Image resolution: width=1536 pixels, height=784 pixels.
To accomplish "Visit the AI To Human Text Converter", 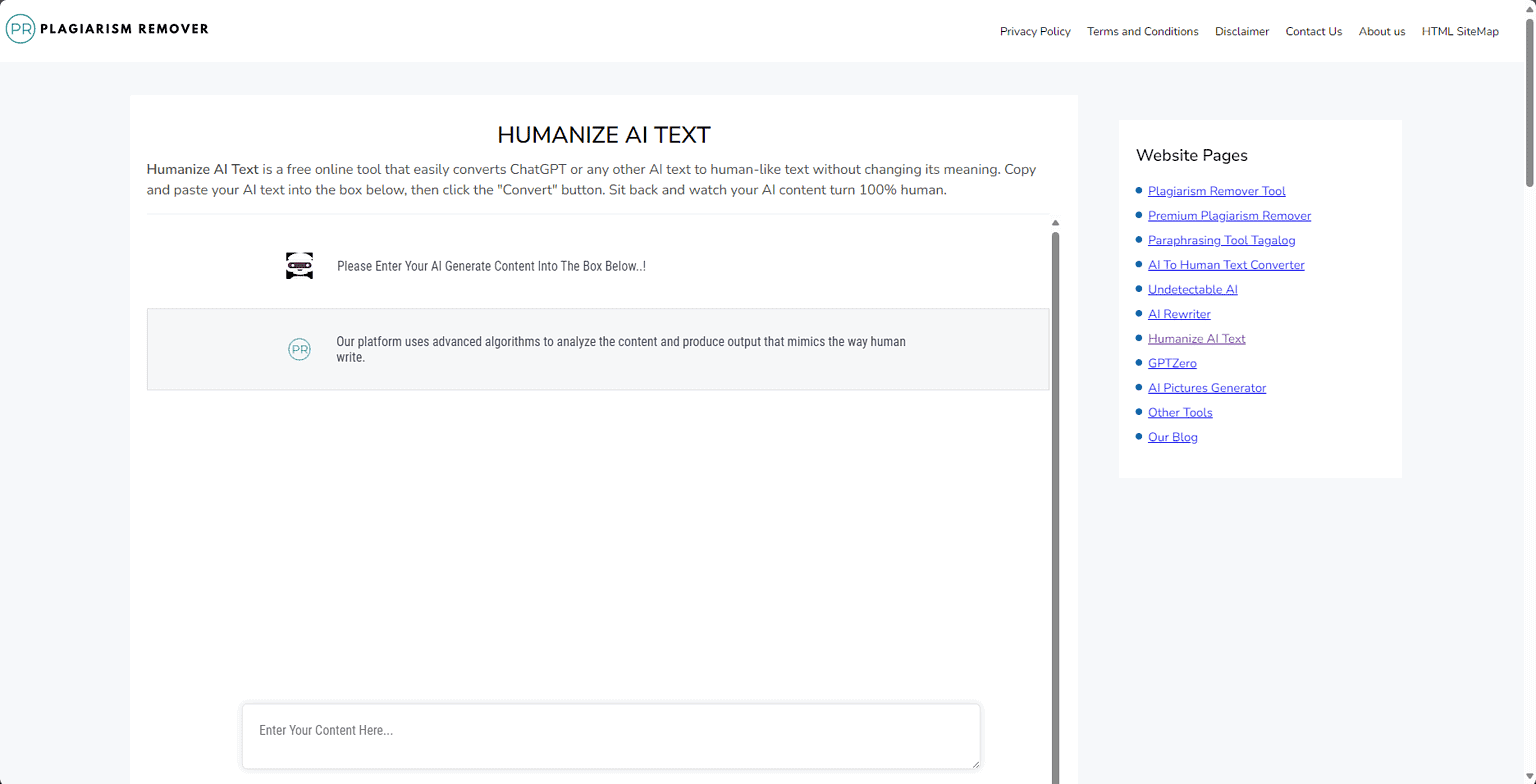I will [1226, 264].
